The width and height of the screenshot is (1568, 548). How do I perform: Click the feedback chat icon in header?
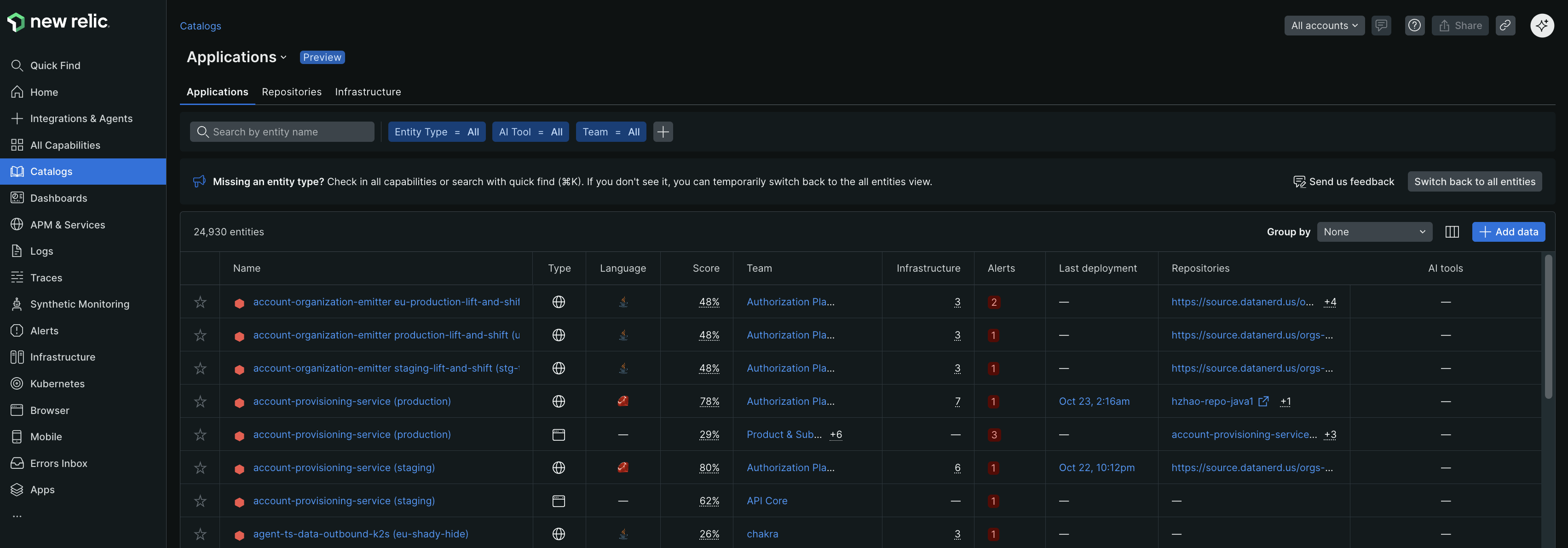[1381, 26]
